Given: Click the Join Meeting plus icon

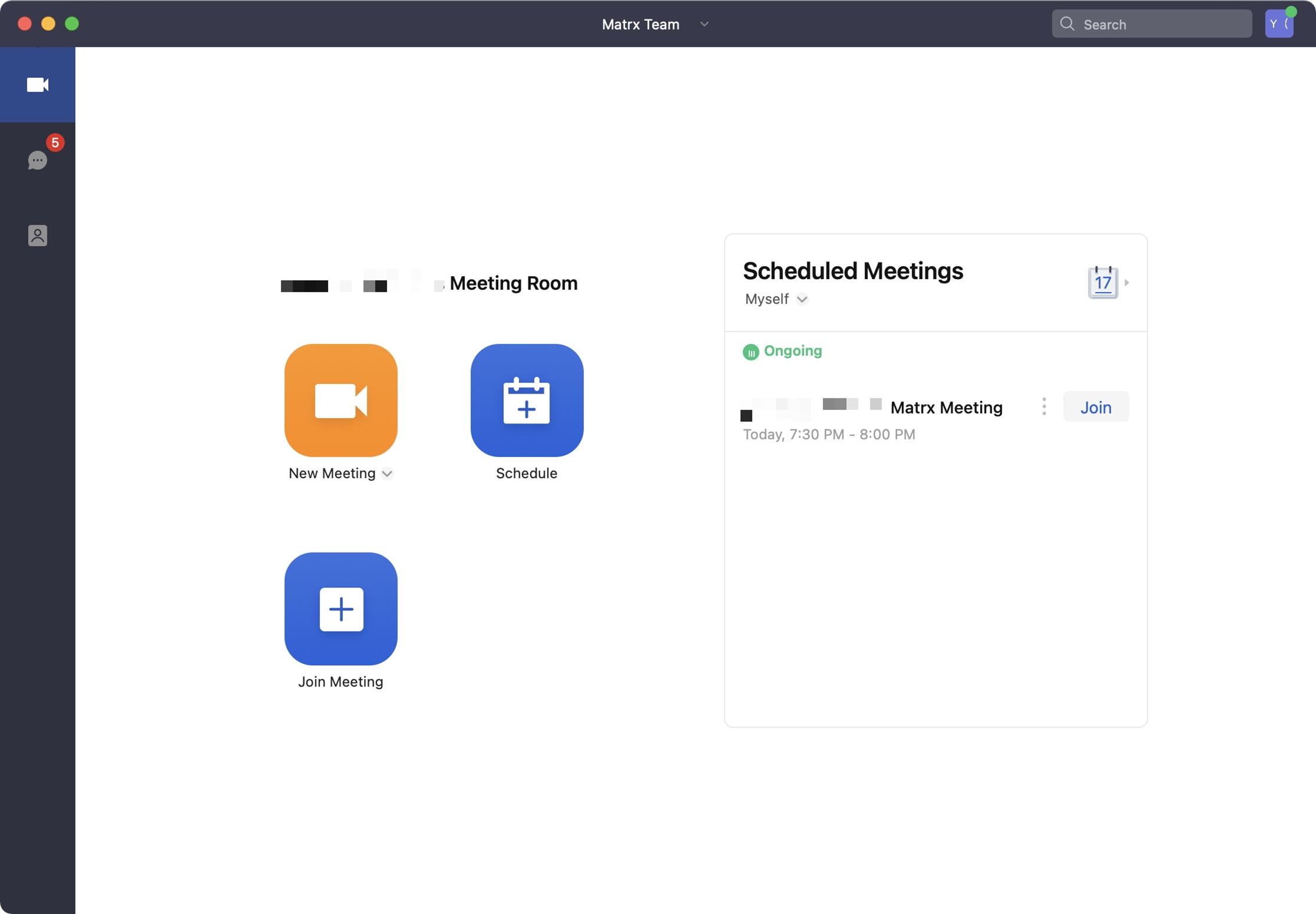Looking at the screenshot, I should [x=340, y=609].
